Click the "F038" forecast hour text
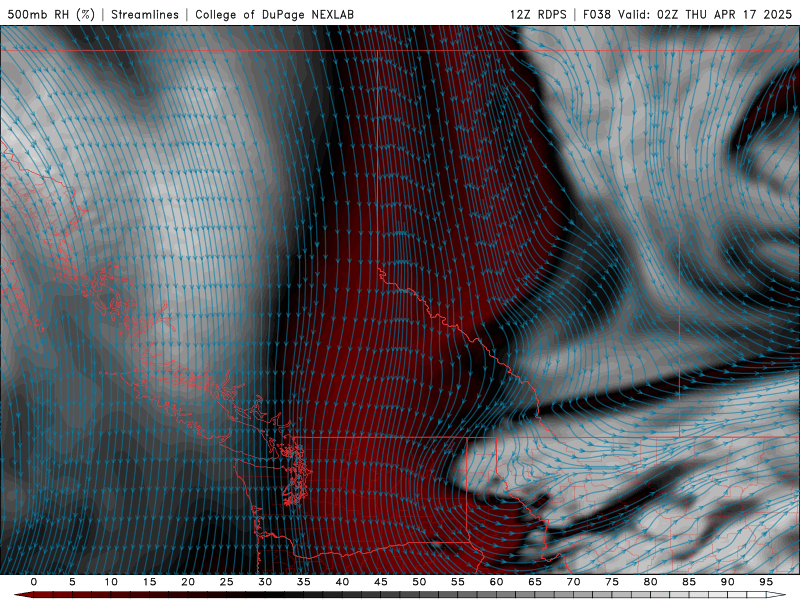Viewport: 800px width, 600px height. pyautogui.click(x=597, y=14)
